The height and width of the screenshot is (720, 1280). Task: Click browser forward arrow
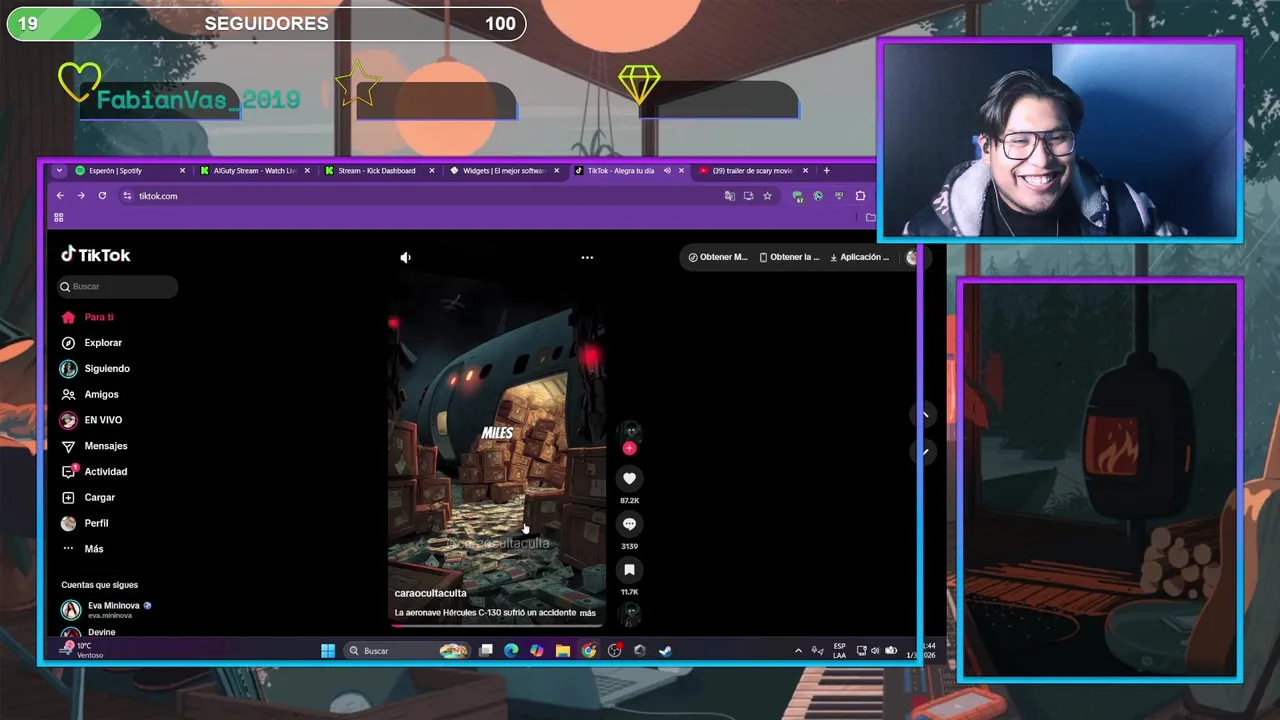[81, 196]
